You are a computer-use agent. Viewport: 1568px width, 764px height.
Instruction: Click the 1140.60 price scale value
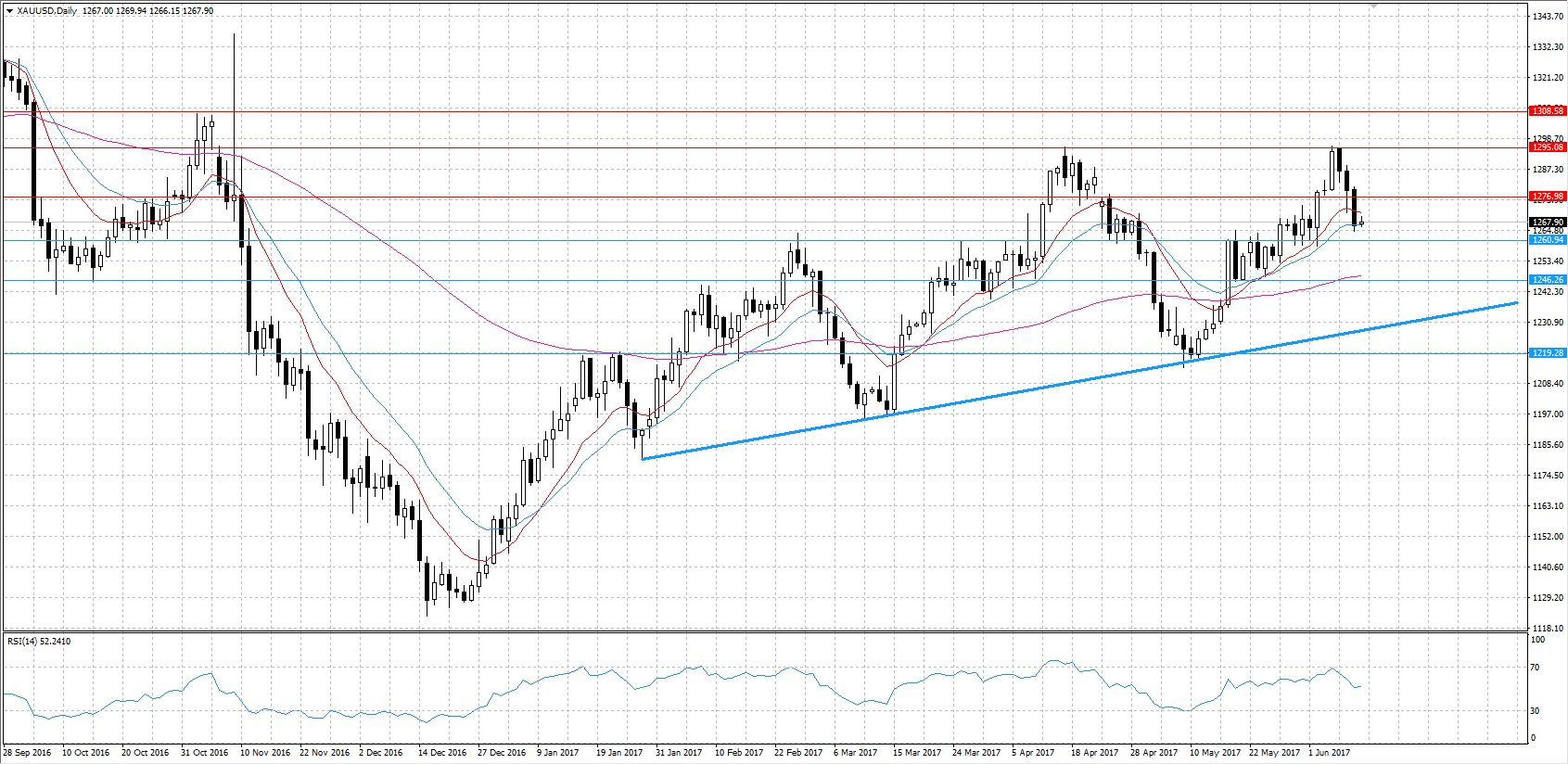point(1548,567)
